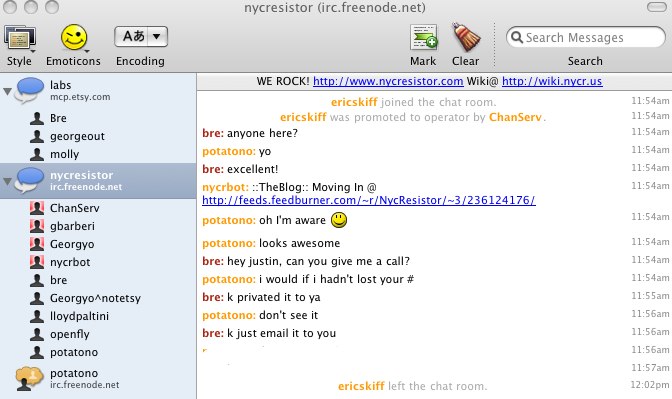
Task: Collapse the labs room member list
Action: [x=7, y=91]
